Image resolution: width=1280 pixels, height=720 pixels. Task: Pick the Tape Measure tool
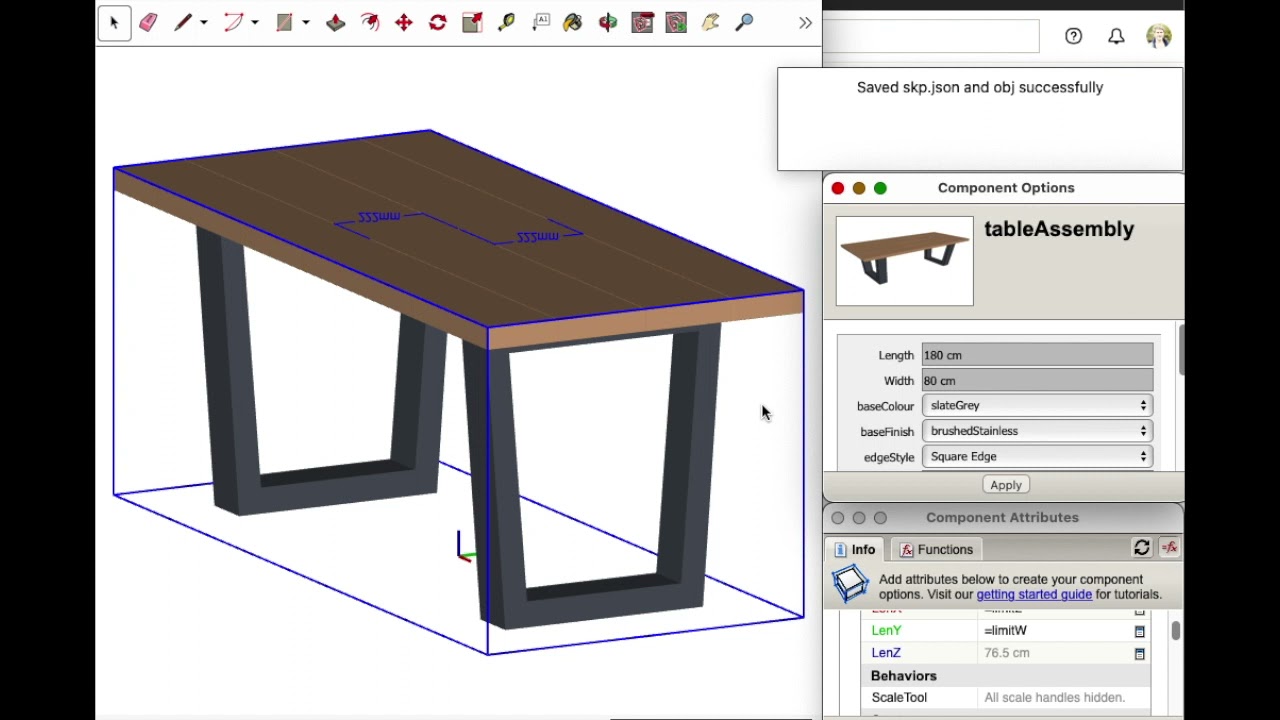[506, 22]
